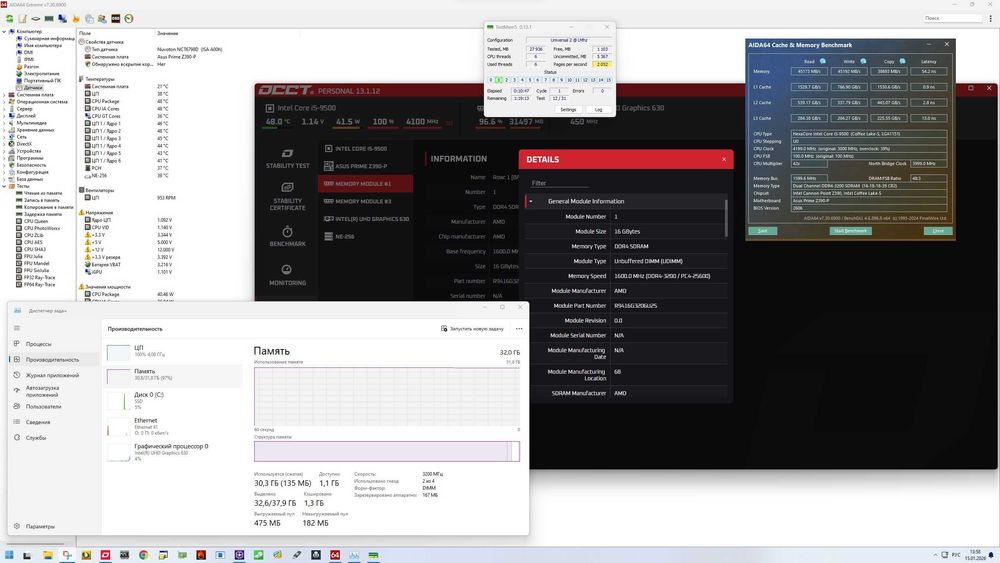Screen dimensions: 1000x563
Task: Select Intel(R) UHD Graphics 630 in OCCT list
Action: [x=366, y=219]
